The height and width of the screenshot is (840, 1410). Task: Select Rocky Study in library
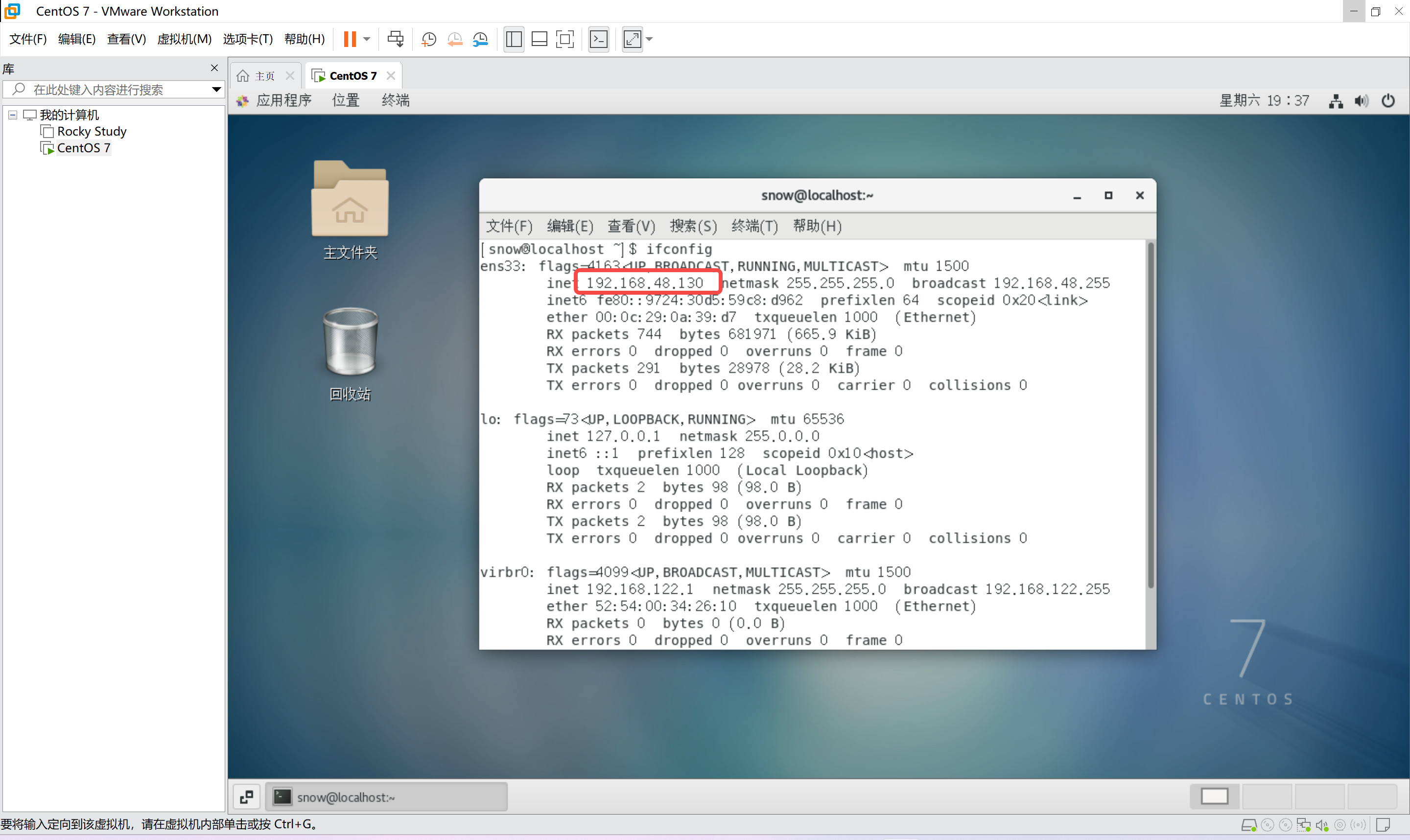click(x=91, y=131)
